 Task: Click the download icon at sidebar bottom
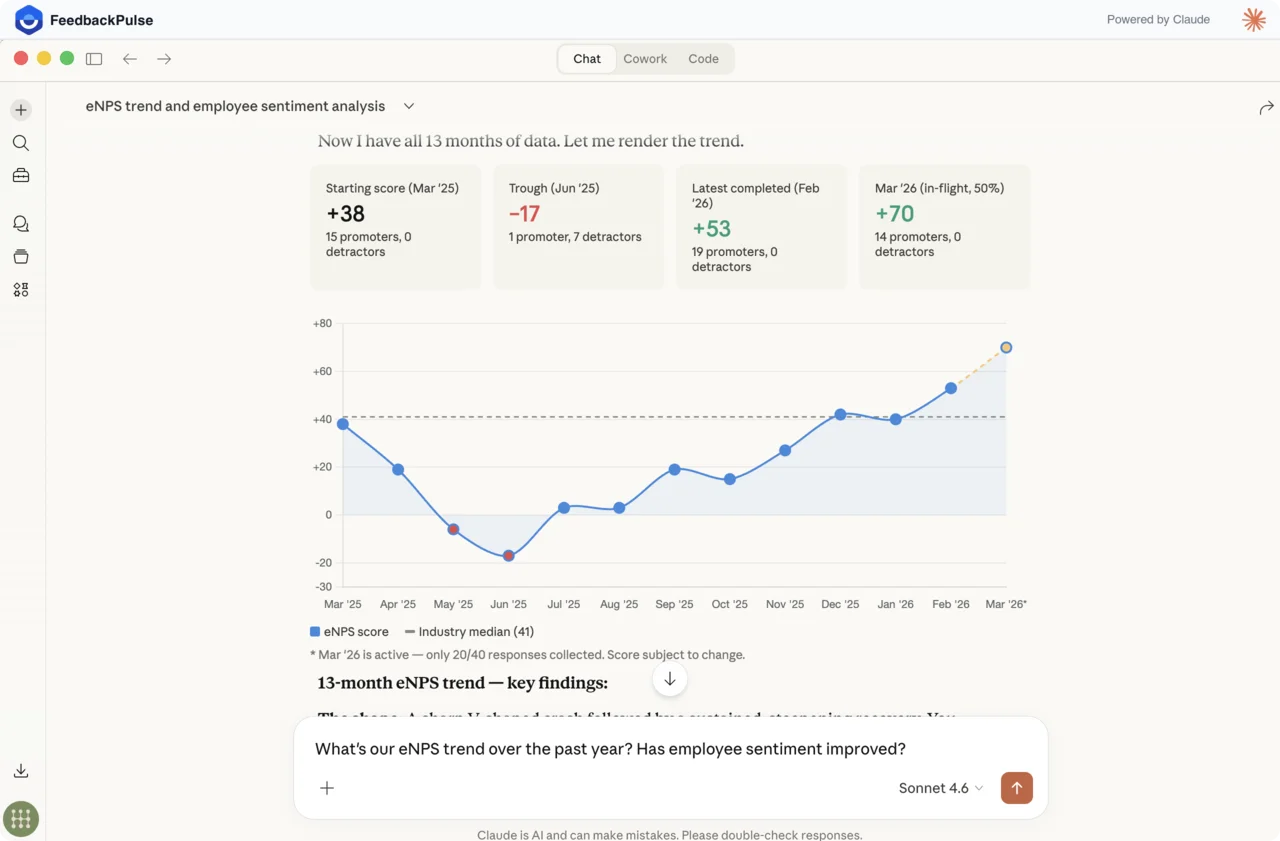pos(21,770)
